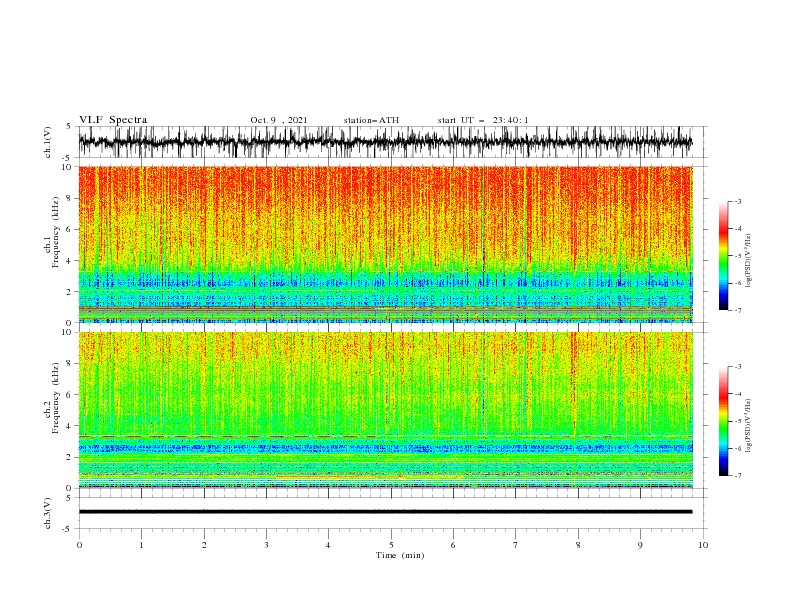The image size is (792, 612).
Task: Click the 6 kHz tick label of ch.2 spectrogram
Action: tap(69, 395)
